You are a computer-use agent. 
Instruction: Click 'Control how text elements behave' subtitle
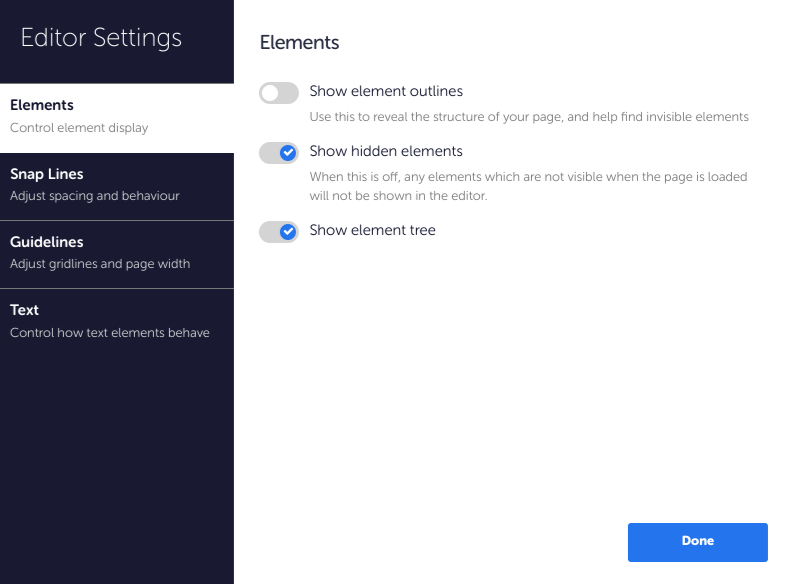point(110,332)
